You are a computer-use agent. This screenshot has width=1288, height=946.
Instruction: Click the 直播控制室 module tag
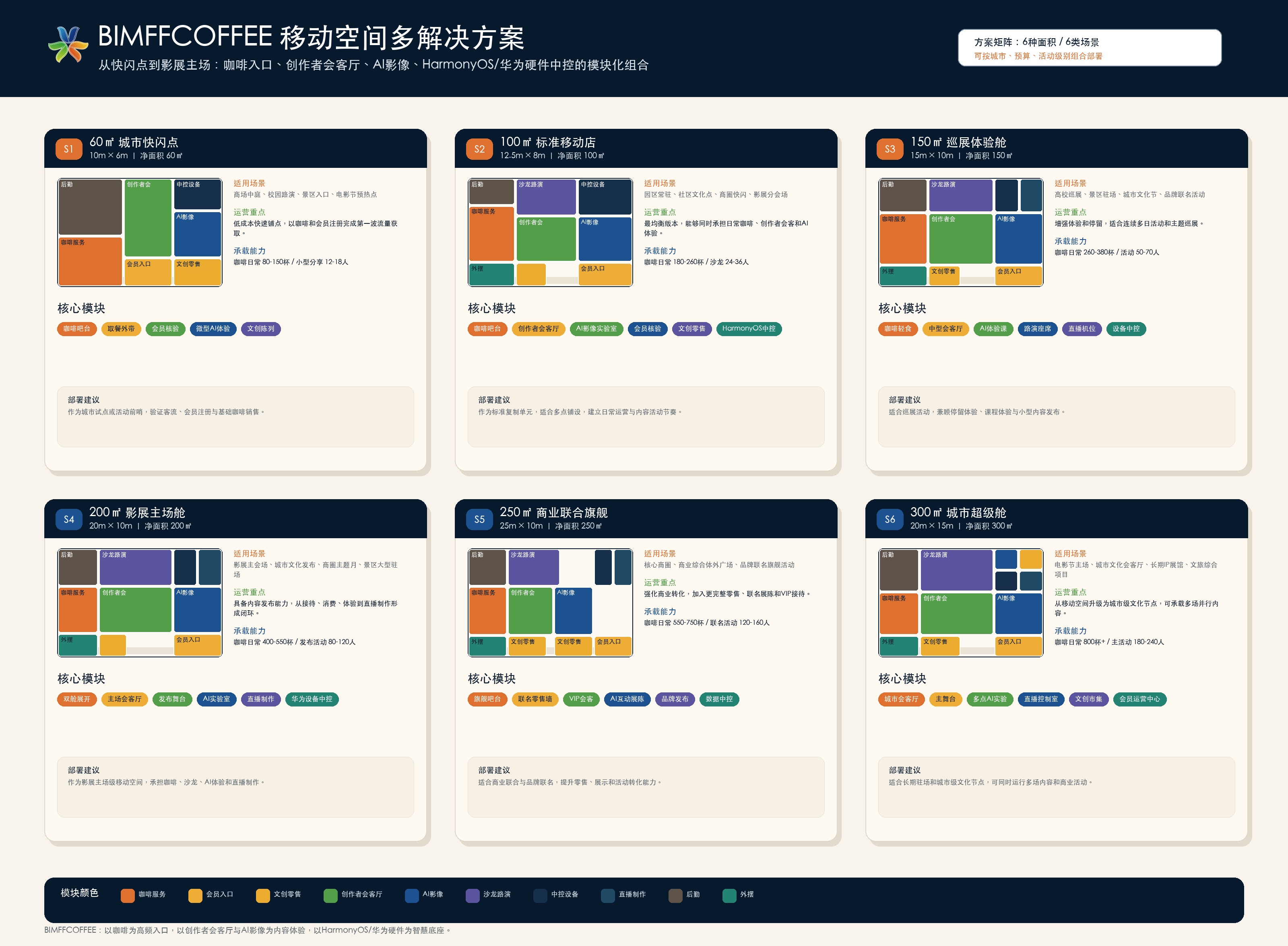coord(1041,699)
